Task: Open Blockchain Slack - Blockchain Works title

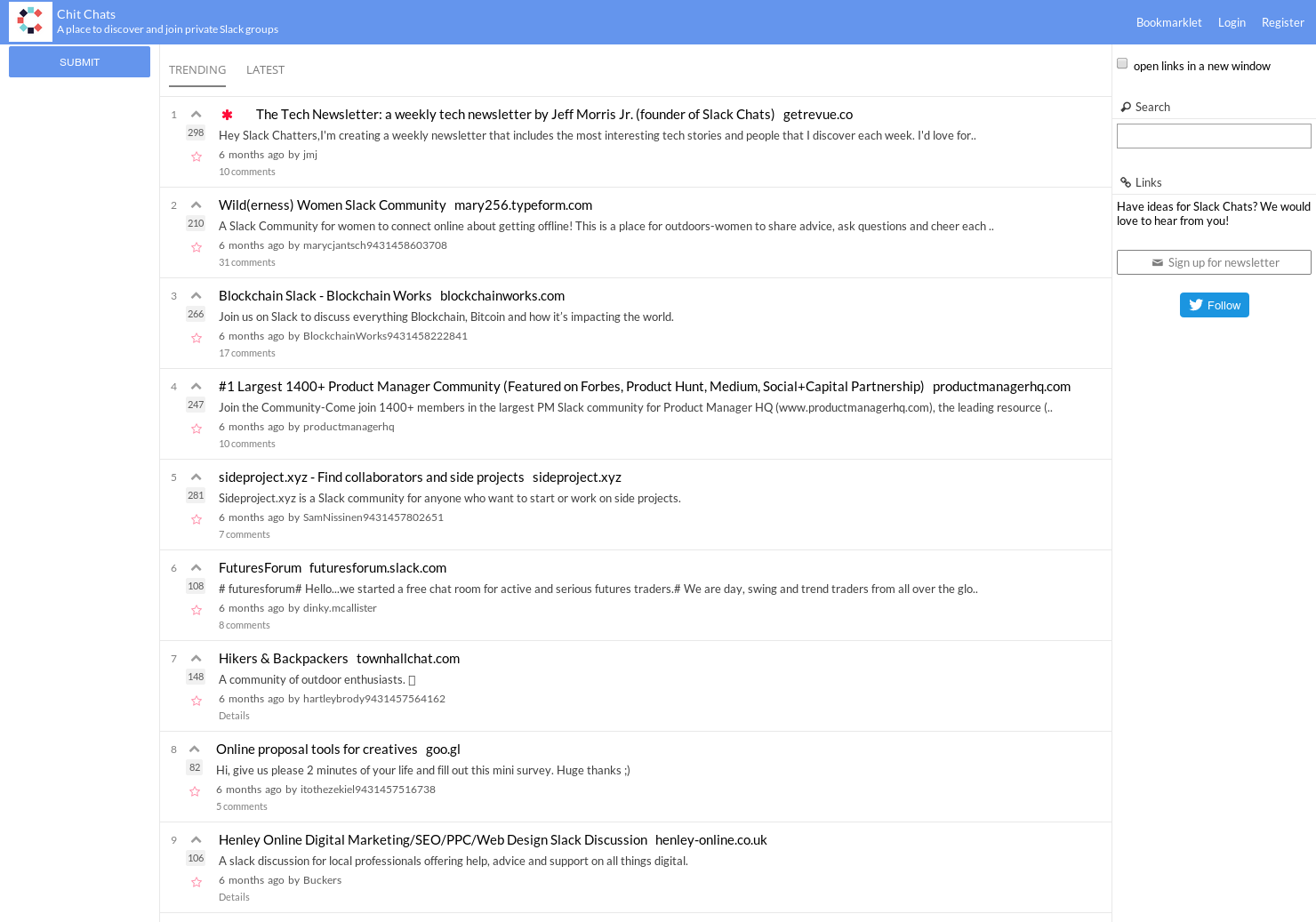Action: 325,295
